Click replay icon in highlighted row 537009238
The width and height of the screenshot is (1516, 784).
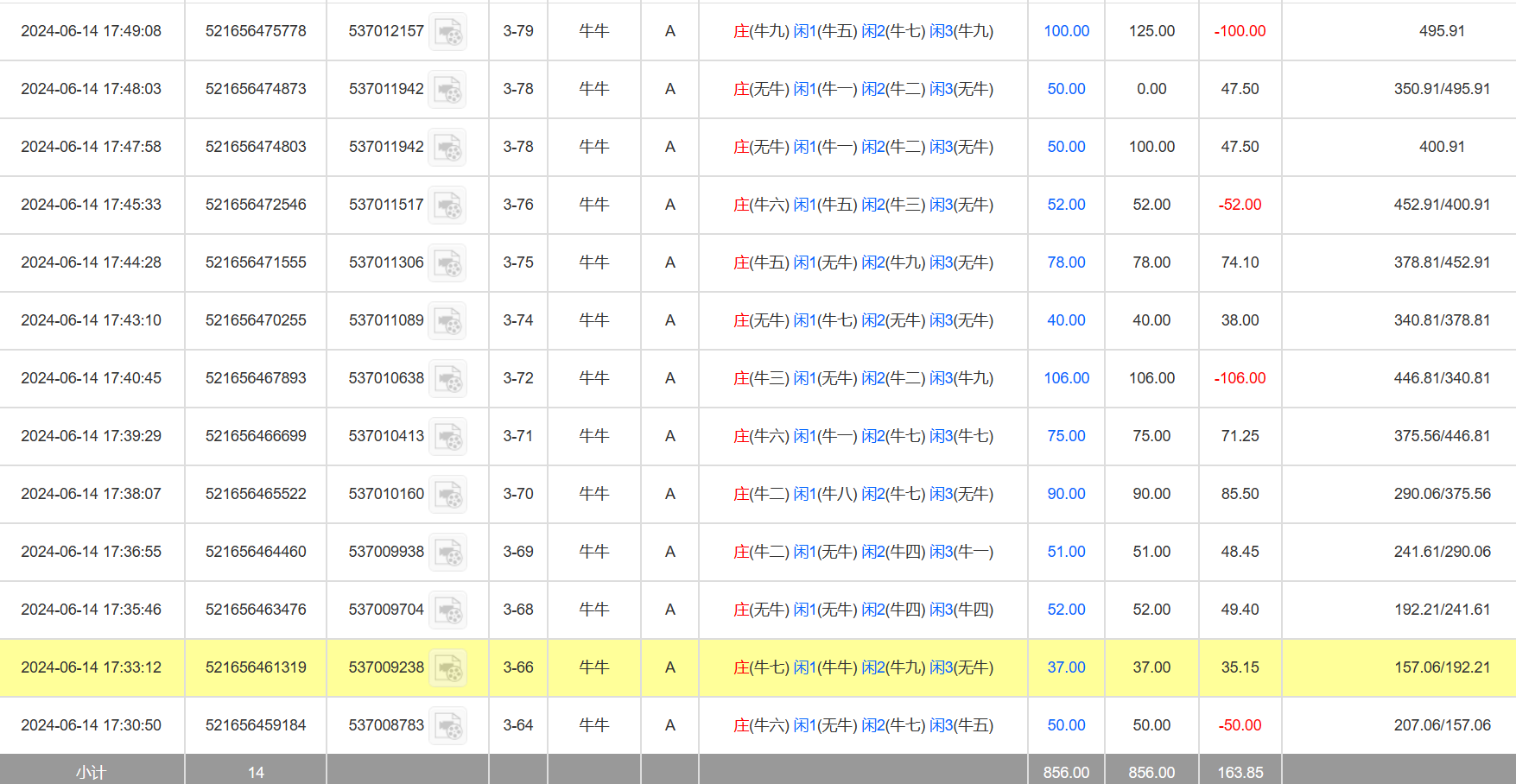[x=447, y=668]
